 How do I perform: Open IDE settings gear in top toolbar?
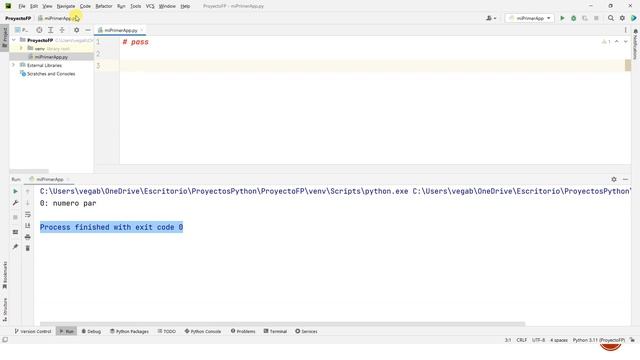click(622, 18)
